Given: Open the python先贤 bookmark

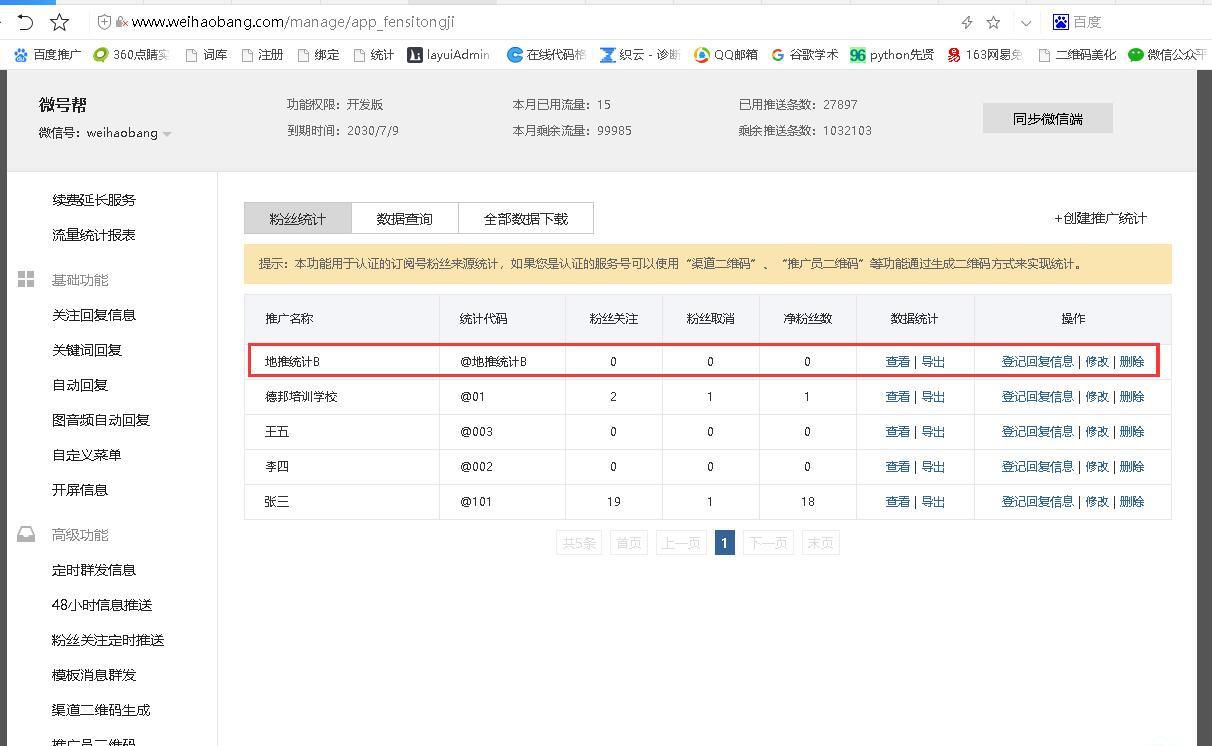Looking at the screenshot, I should [x=891, y=55].
